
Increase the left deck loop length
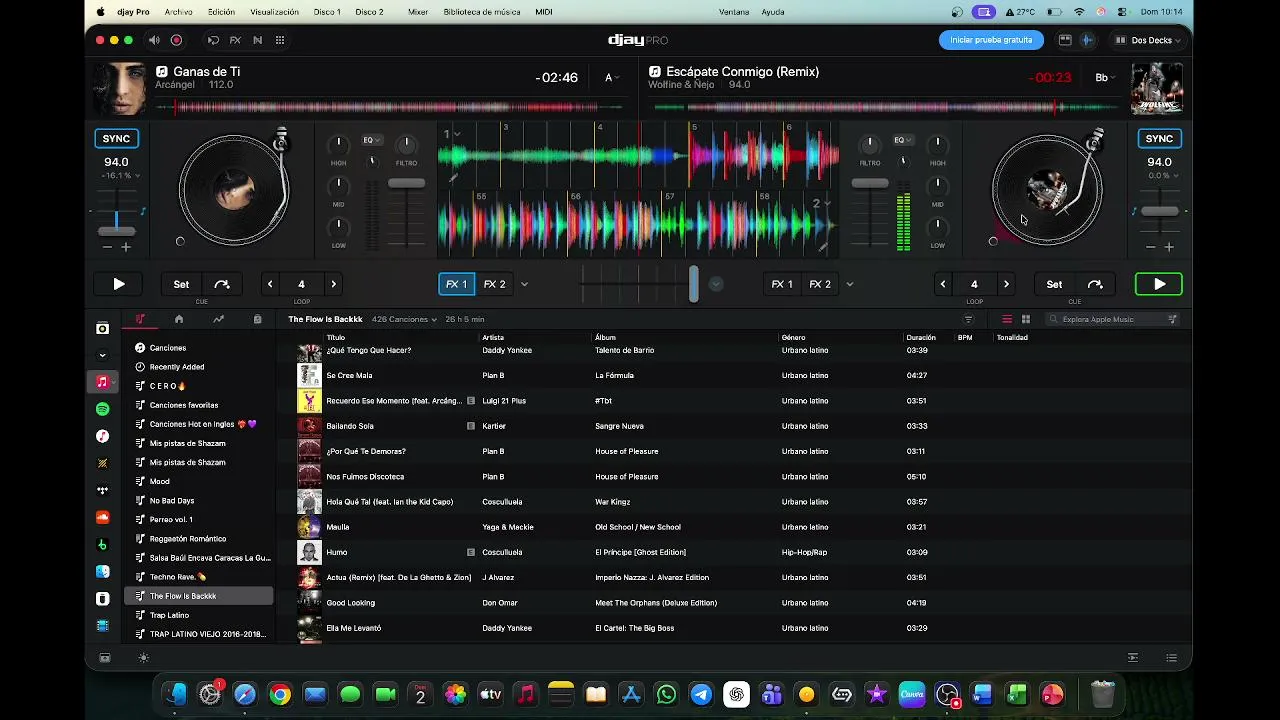(334, 284)
